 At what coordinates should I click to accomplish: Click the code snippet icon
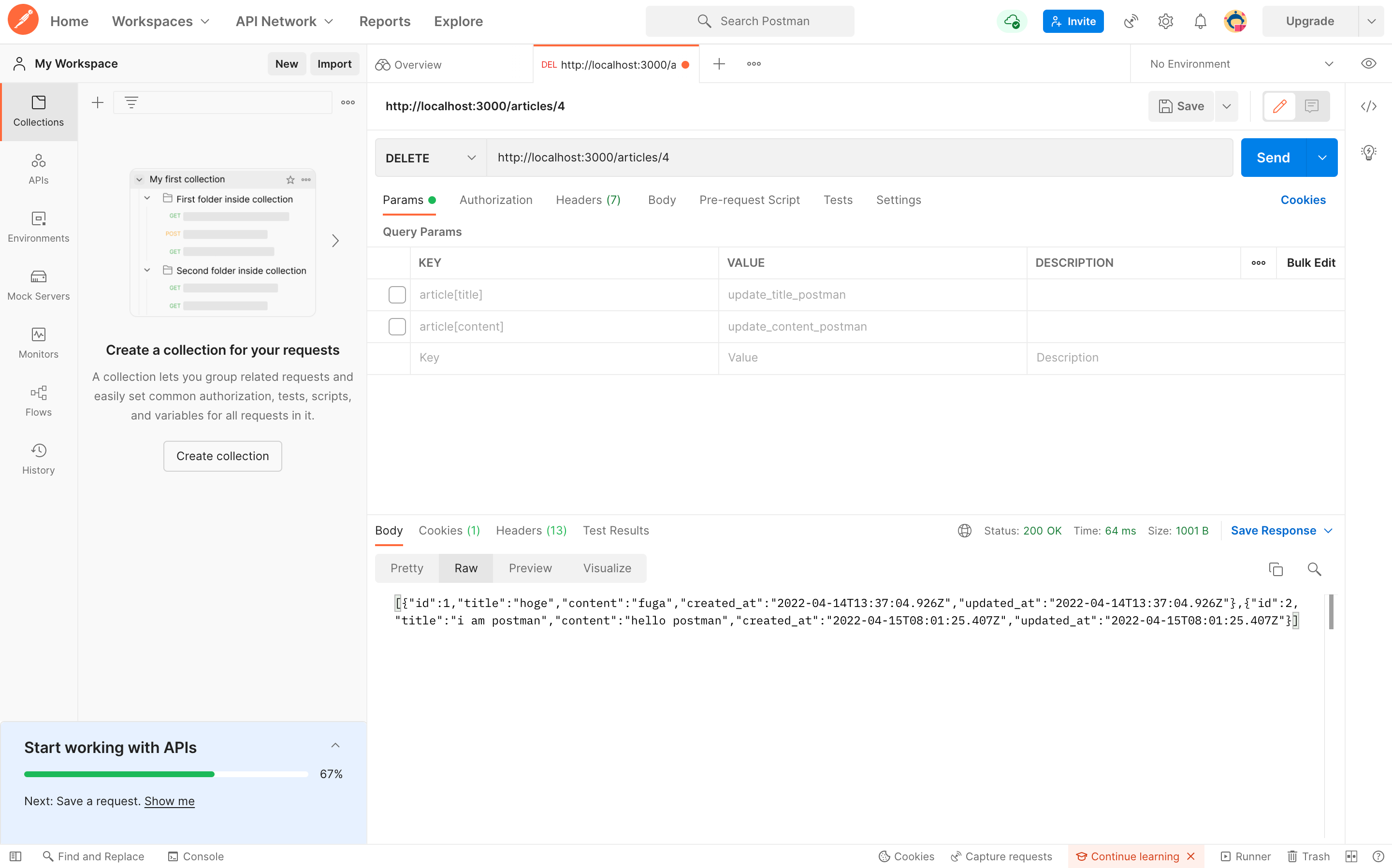[x=1368, y=106]
